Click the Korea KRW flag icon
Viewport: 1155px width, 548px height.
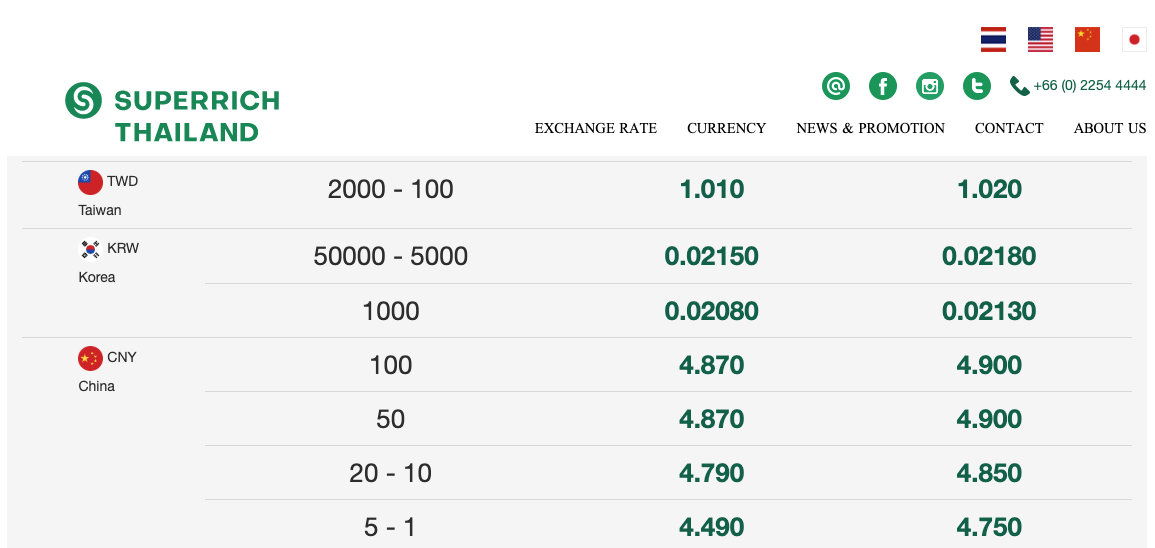(91, 249)
